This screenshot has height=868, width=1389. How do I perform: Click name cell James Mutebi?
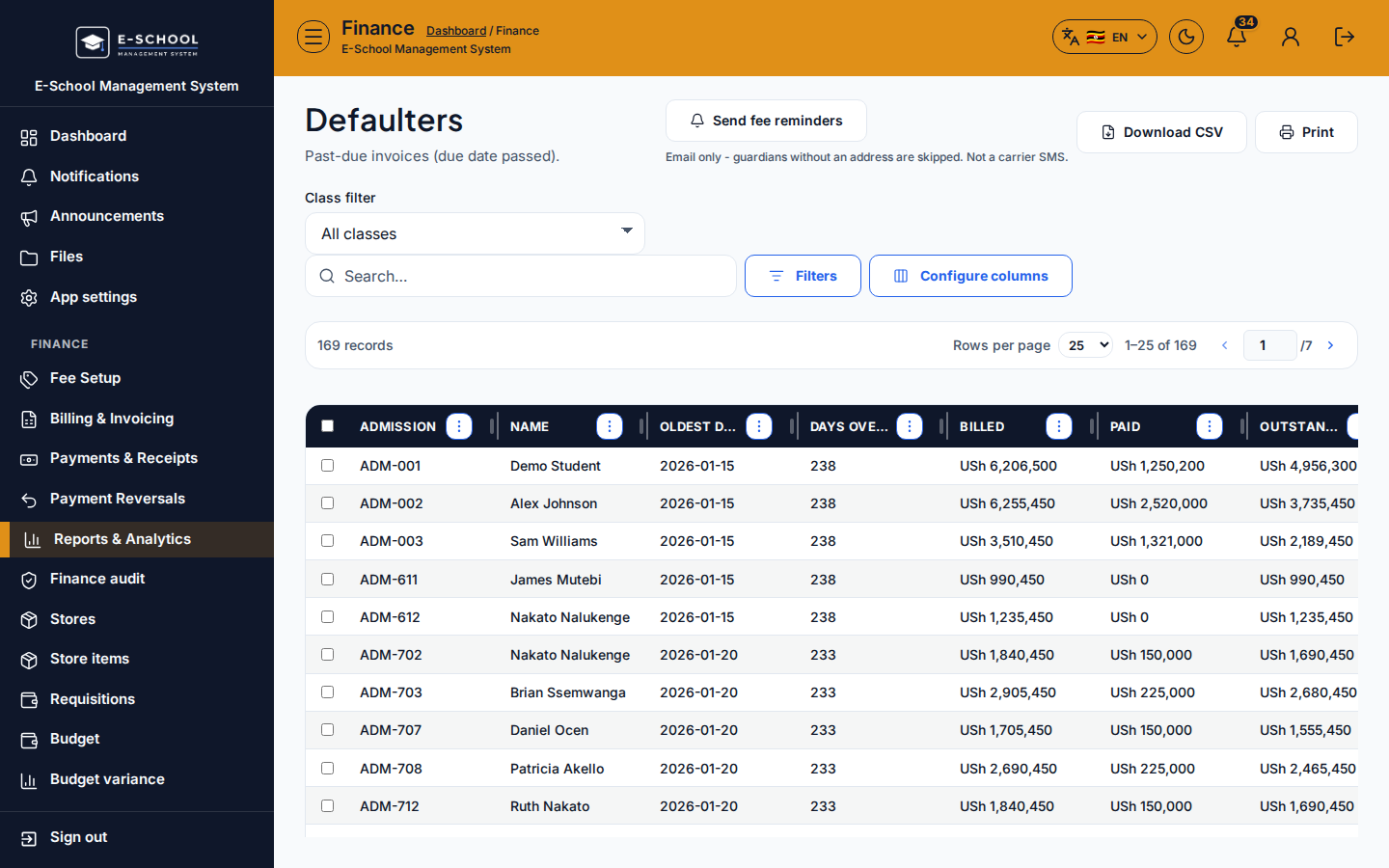pos(556,580)
